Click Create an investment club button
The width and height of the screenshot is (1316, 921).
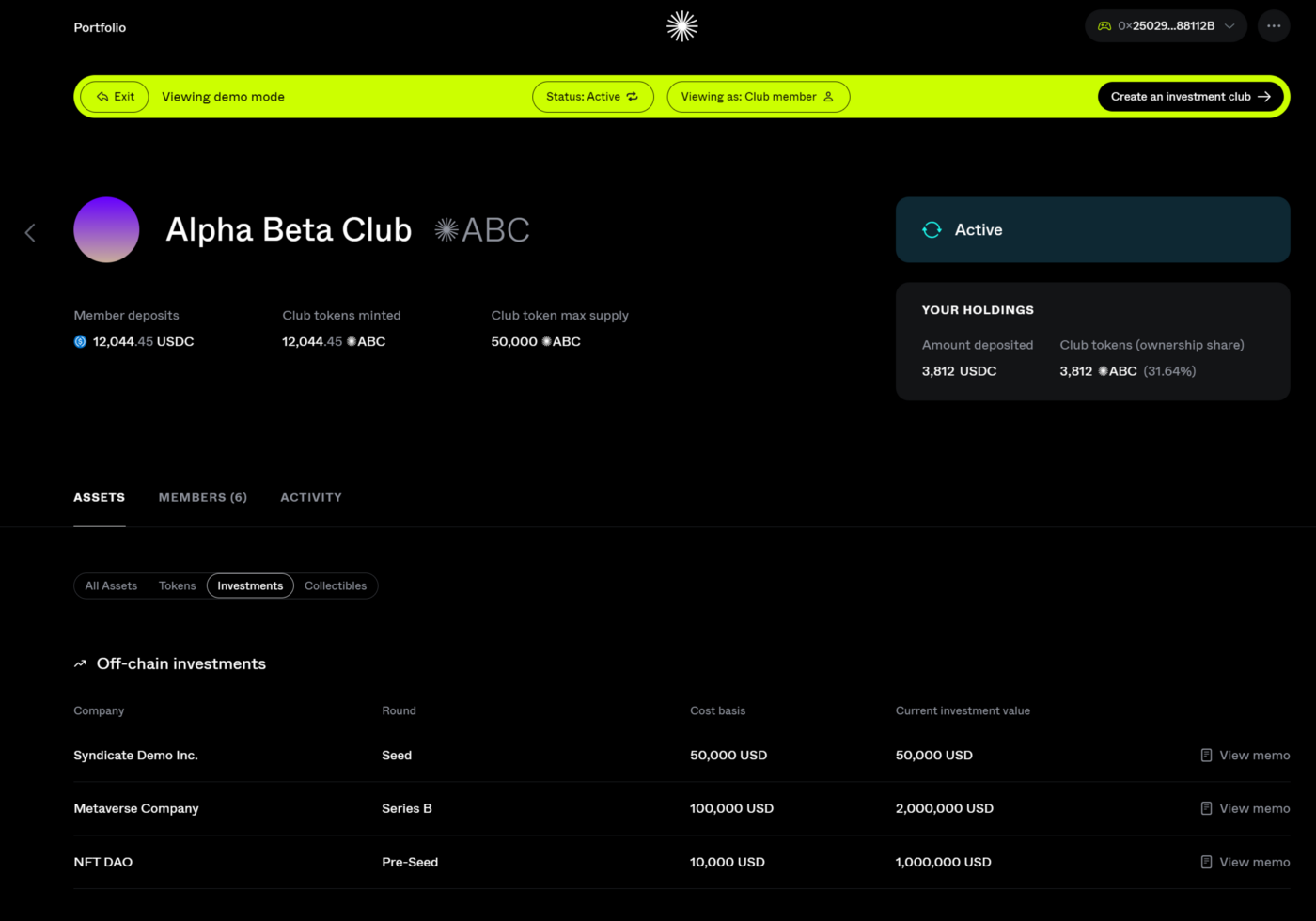1190,97
